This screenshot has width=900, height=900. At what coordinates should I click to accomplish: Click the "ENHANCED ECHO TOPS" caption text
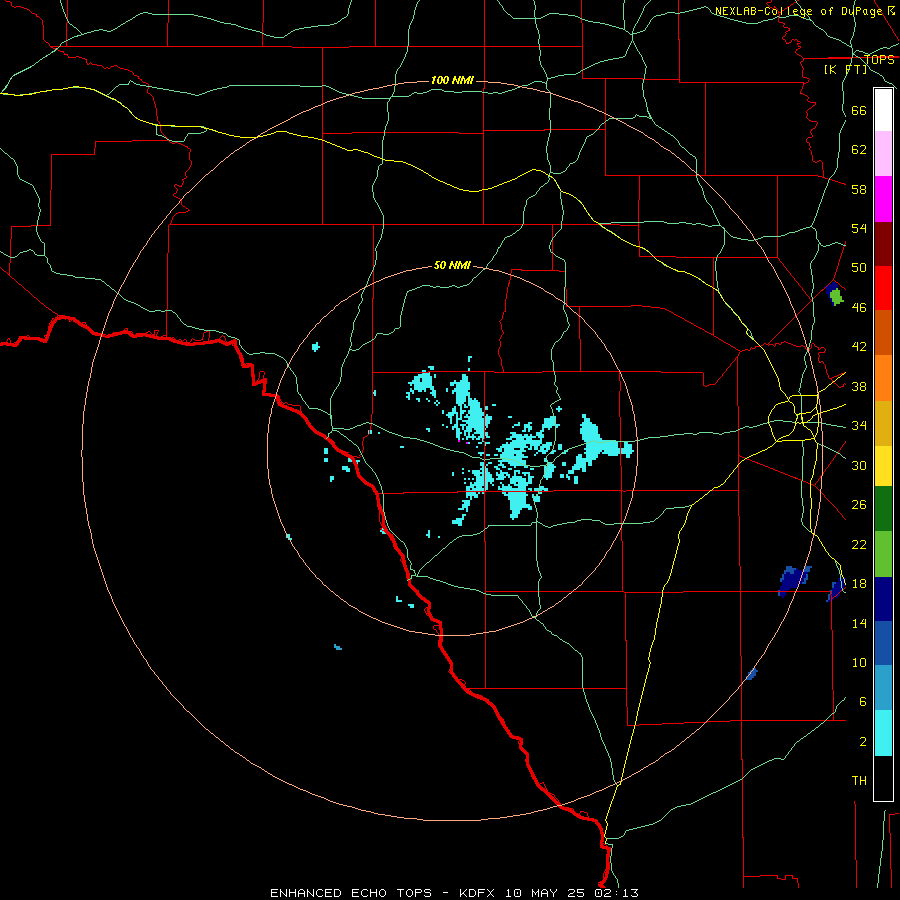click(351, 893)
